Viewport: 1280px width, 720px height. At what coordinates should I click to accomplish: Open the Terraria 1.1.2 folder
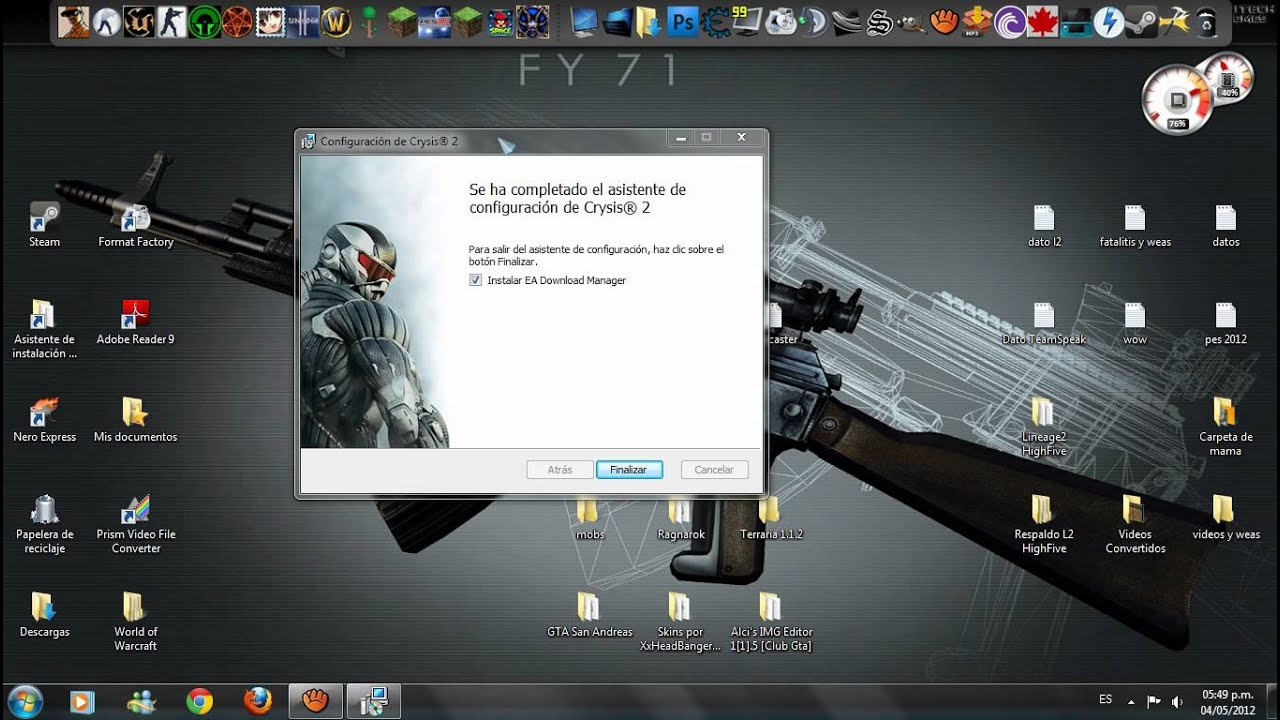(771, 520)
